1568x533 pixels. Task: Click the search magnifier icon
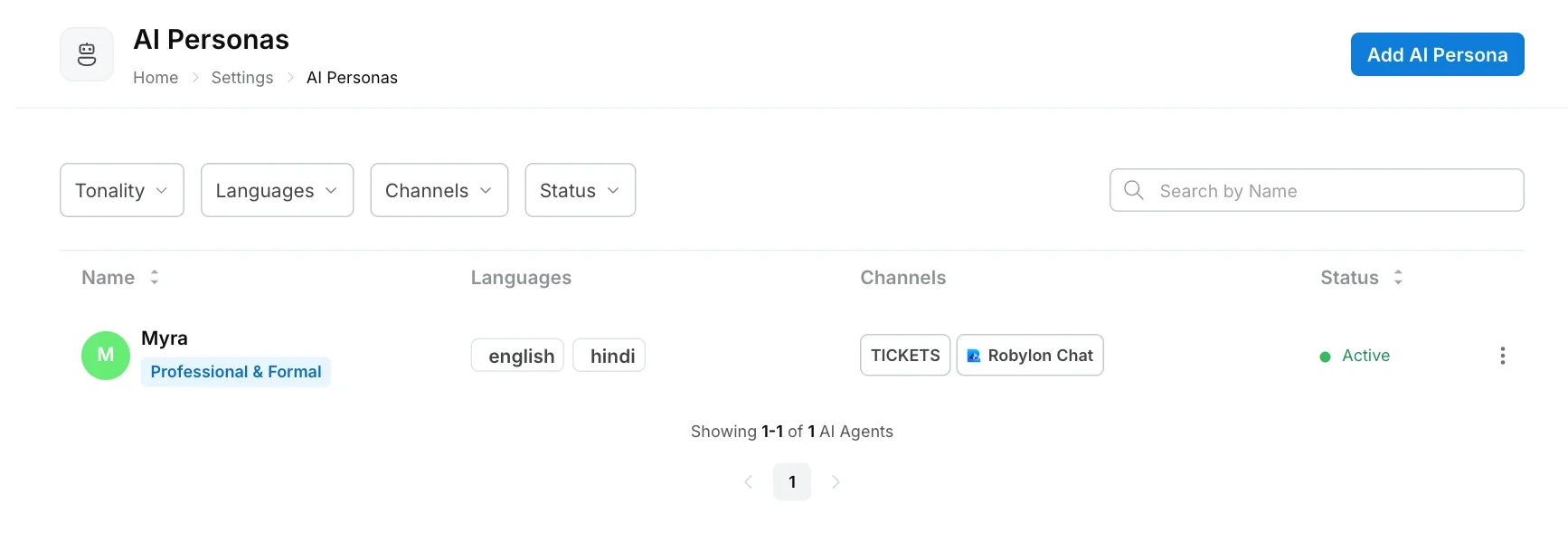1133,190
